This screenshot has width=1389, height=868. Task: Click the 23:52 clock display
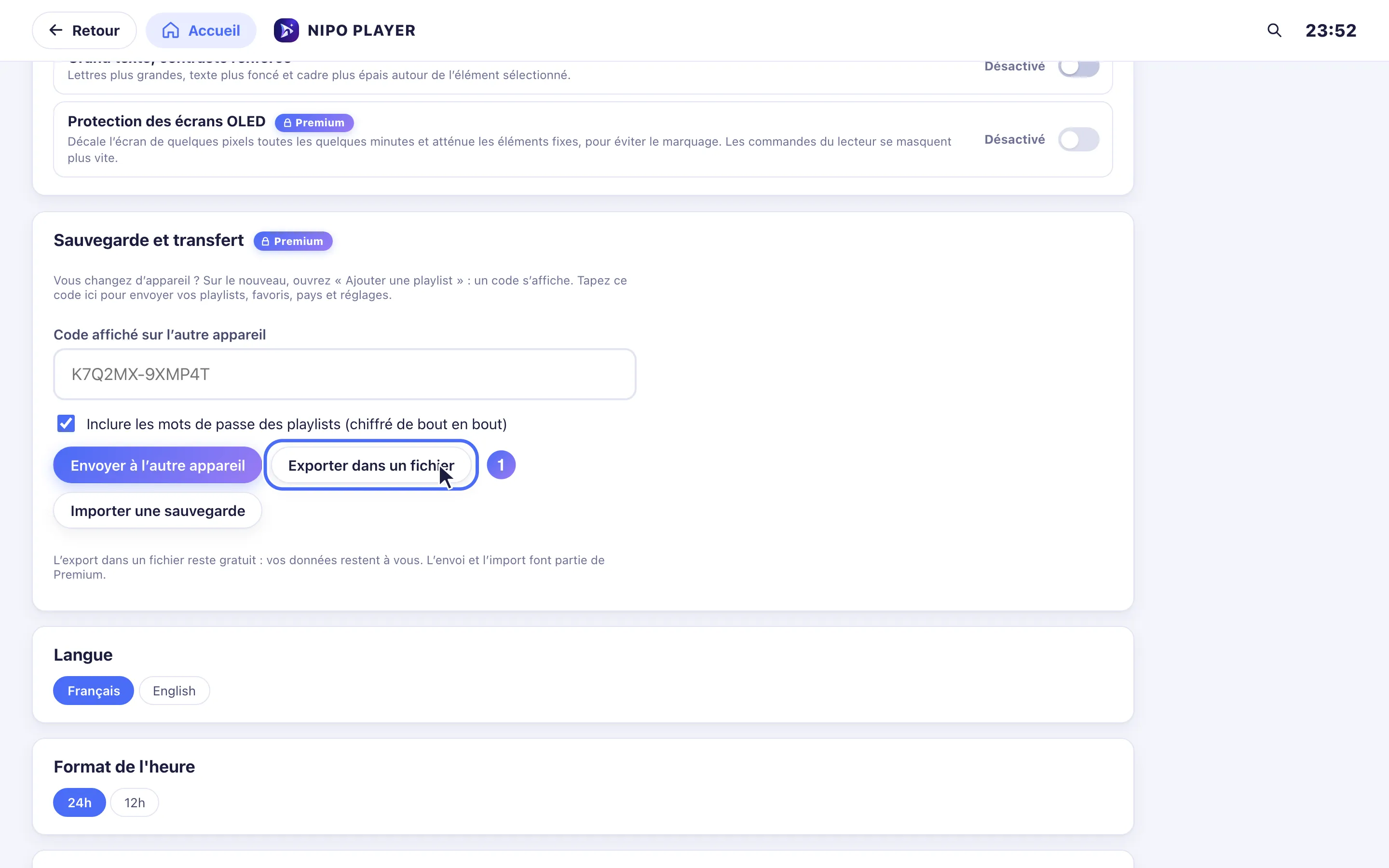[x=1331, y=30]
